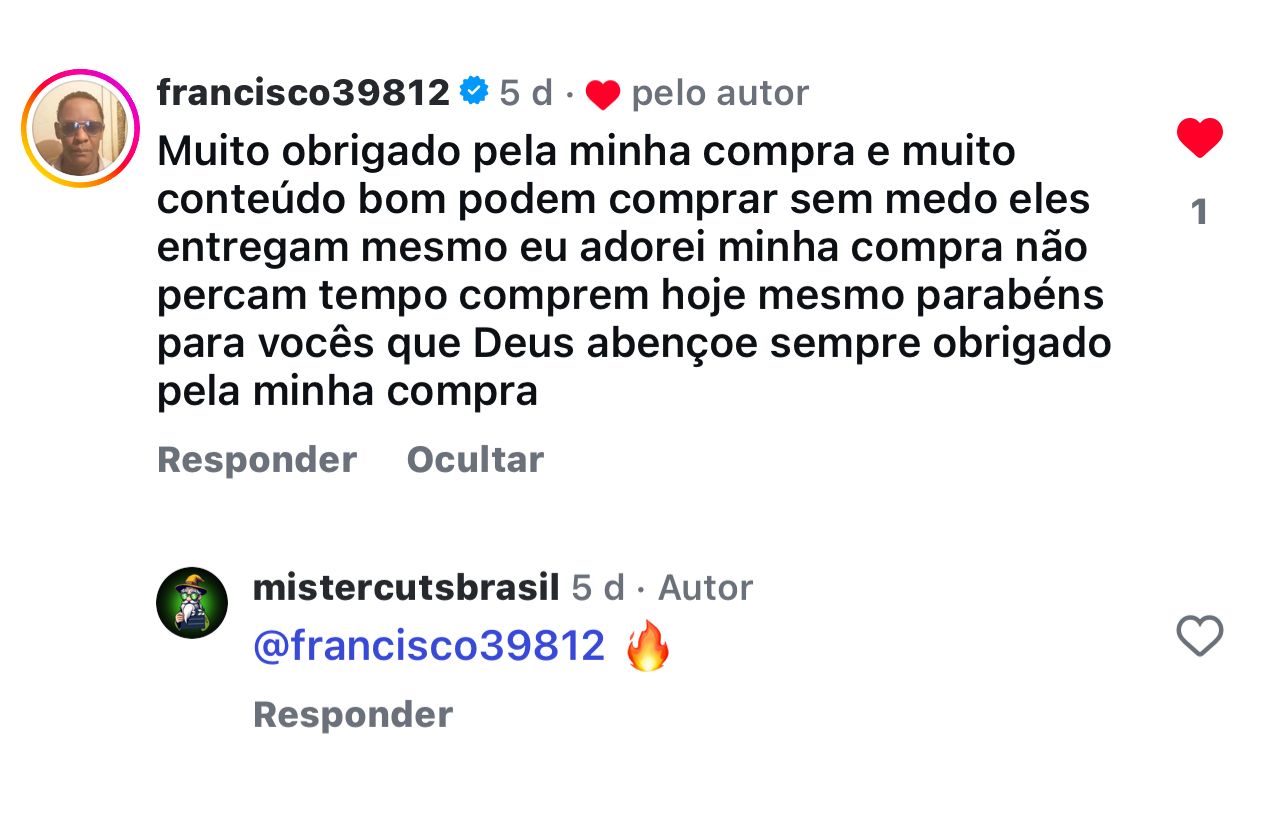Click the 'Autor' label next to mistercutsbrasil
Viewport: 1284px width, 814px height.
(705, 588)
